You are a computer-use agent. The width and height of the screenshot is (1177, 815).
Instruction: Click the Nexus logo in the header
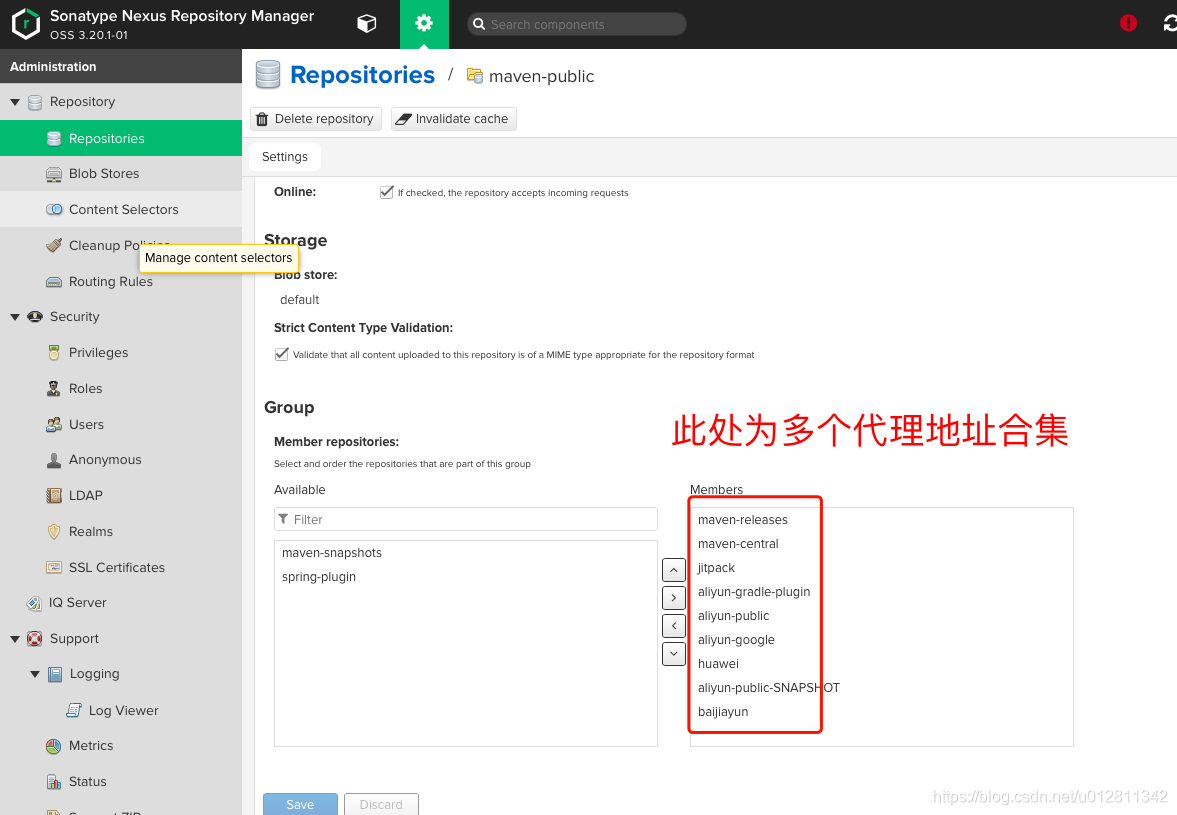[26, 23]
